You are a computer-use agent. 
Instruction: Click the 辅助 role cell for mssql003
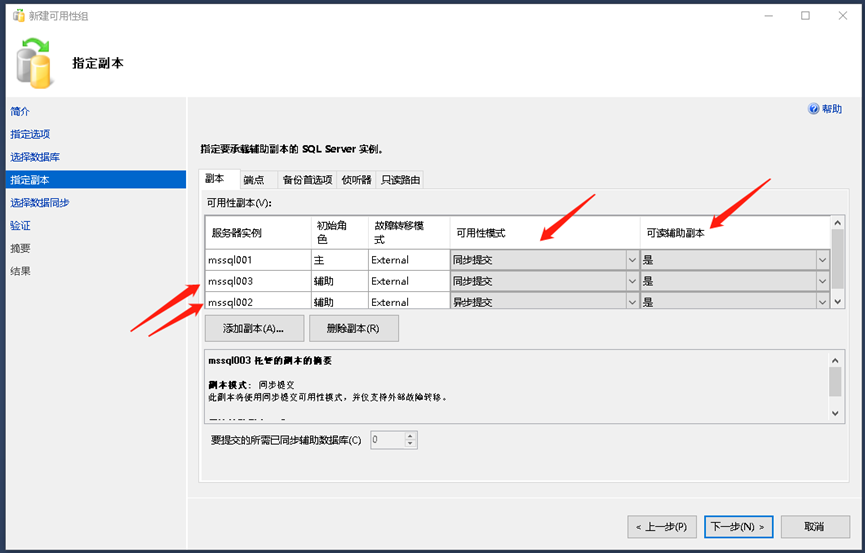pyautogui.click(x=340, y=281)
